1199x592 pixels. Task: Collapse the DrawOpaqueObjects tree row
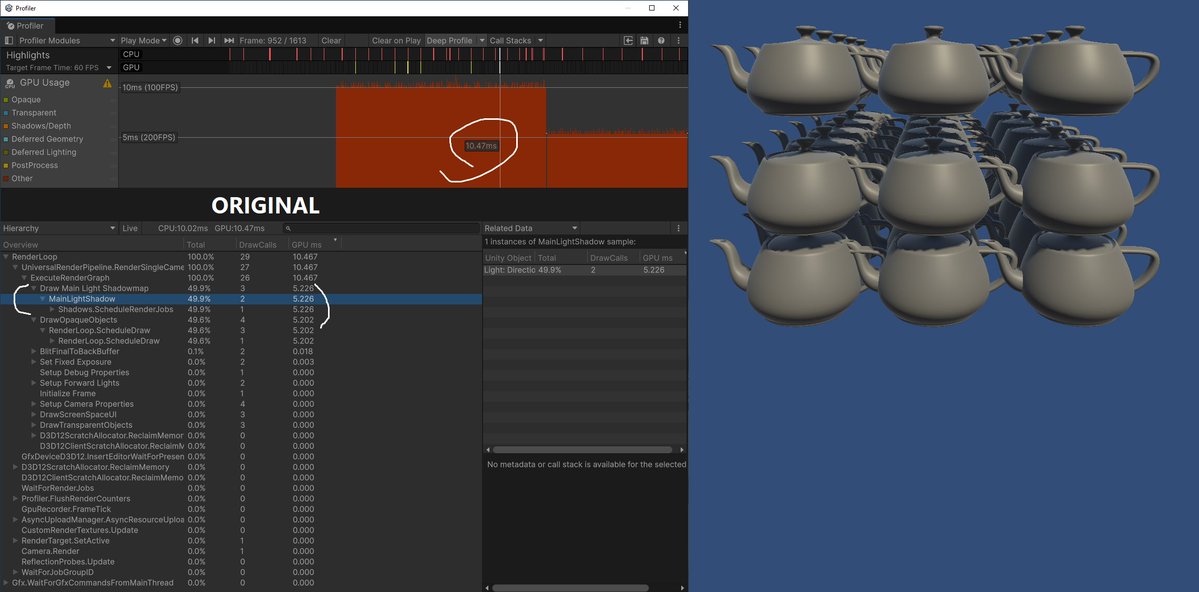pyautogui.click(x=34, y=320)
